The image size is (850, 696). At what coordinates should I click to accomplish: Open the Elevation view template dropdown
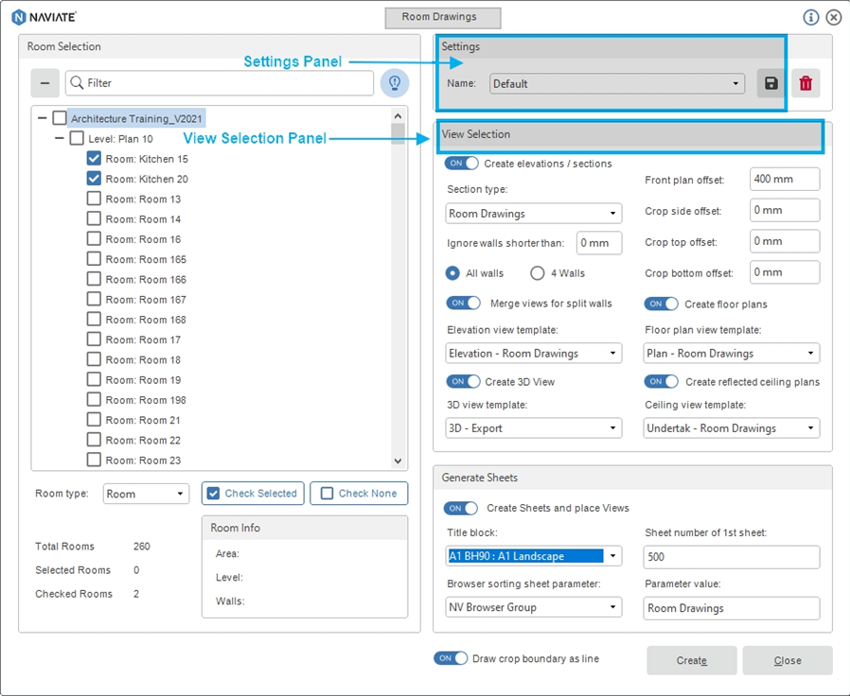533,353
